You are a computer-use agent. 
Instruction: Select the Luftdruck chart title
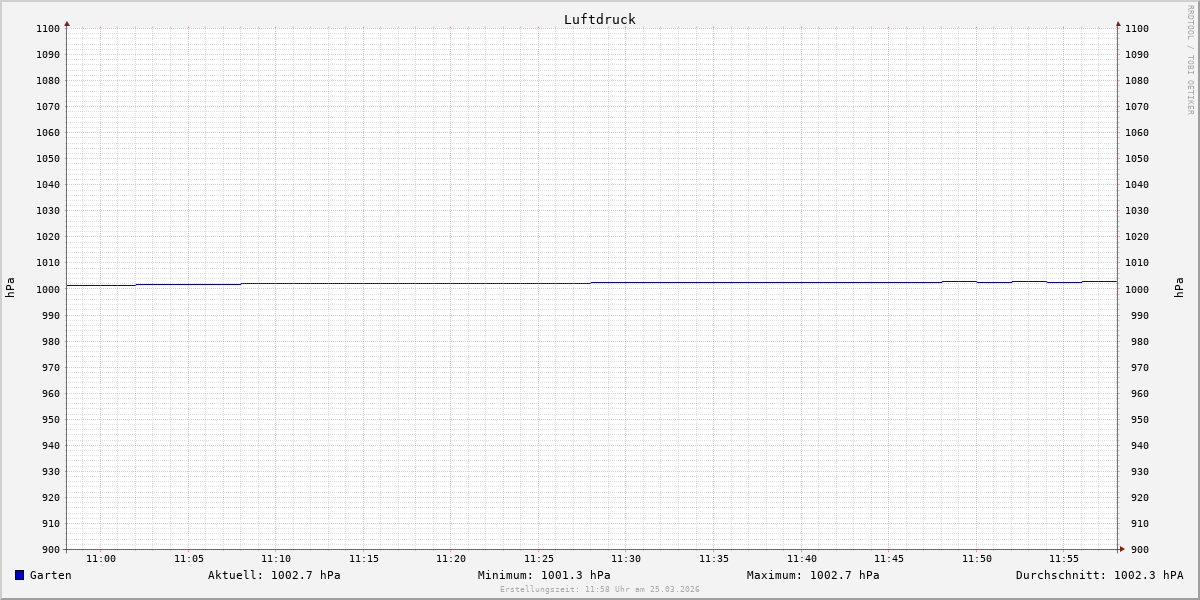pos(599,19)
